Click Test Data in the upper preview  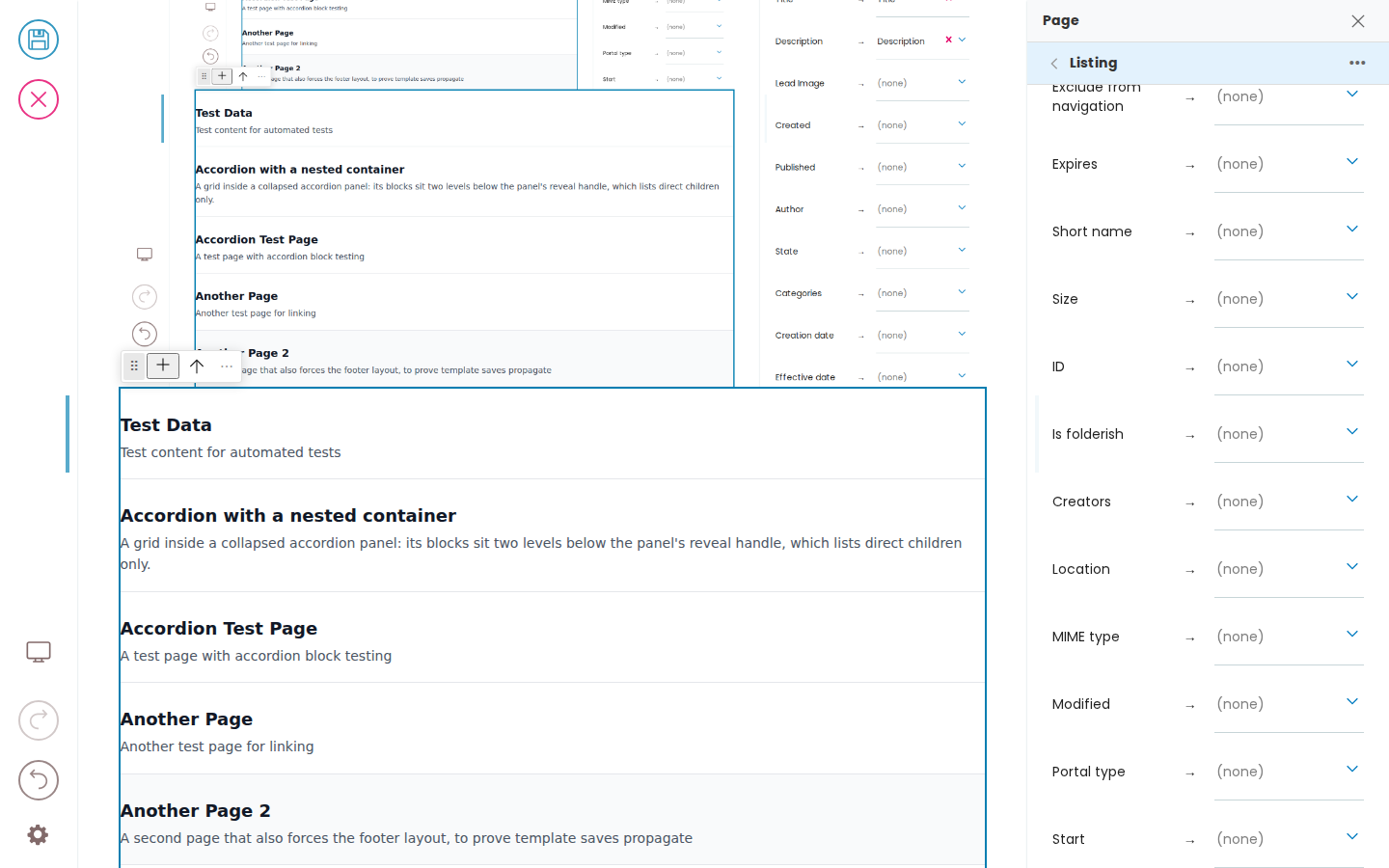click(x=224, y=113)
